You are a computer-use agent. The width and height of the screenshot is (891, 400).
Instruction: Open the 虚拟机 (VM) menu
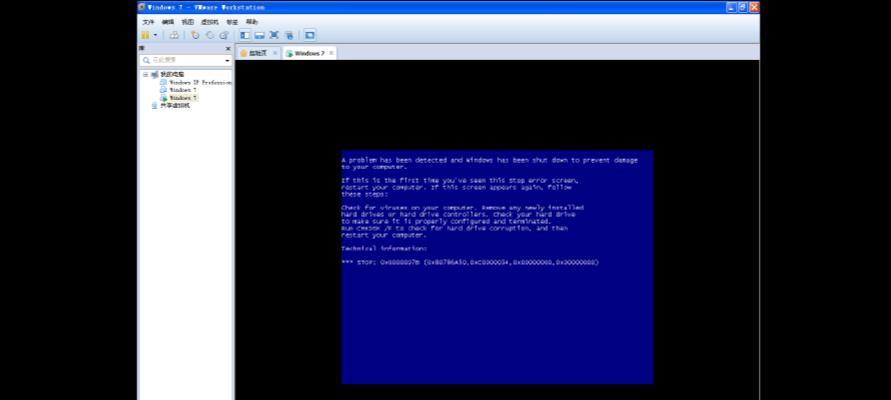point(210,22)
